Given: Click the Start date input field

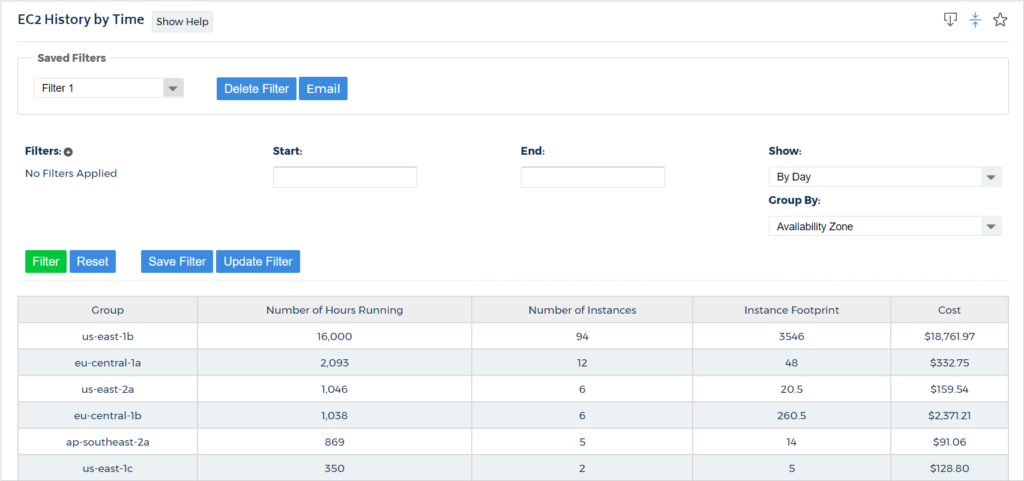Looking at the screenshot, I should point(345,177).
